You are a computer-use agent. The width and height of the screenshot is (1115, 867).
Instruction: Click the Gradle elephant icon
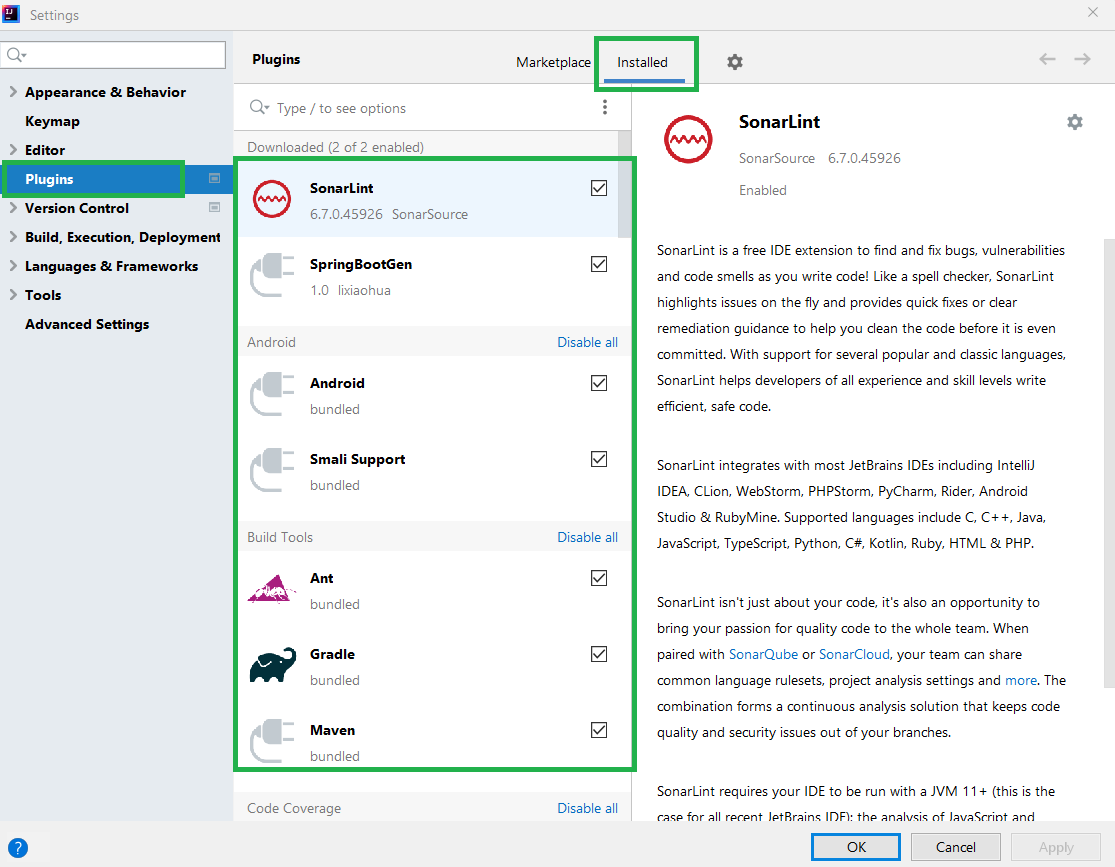pos(272,666)
